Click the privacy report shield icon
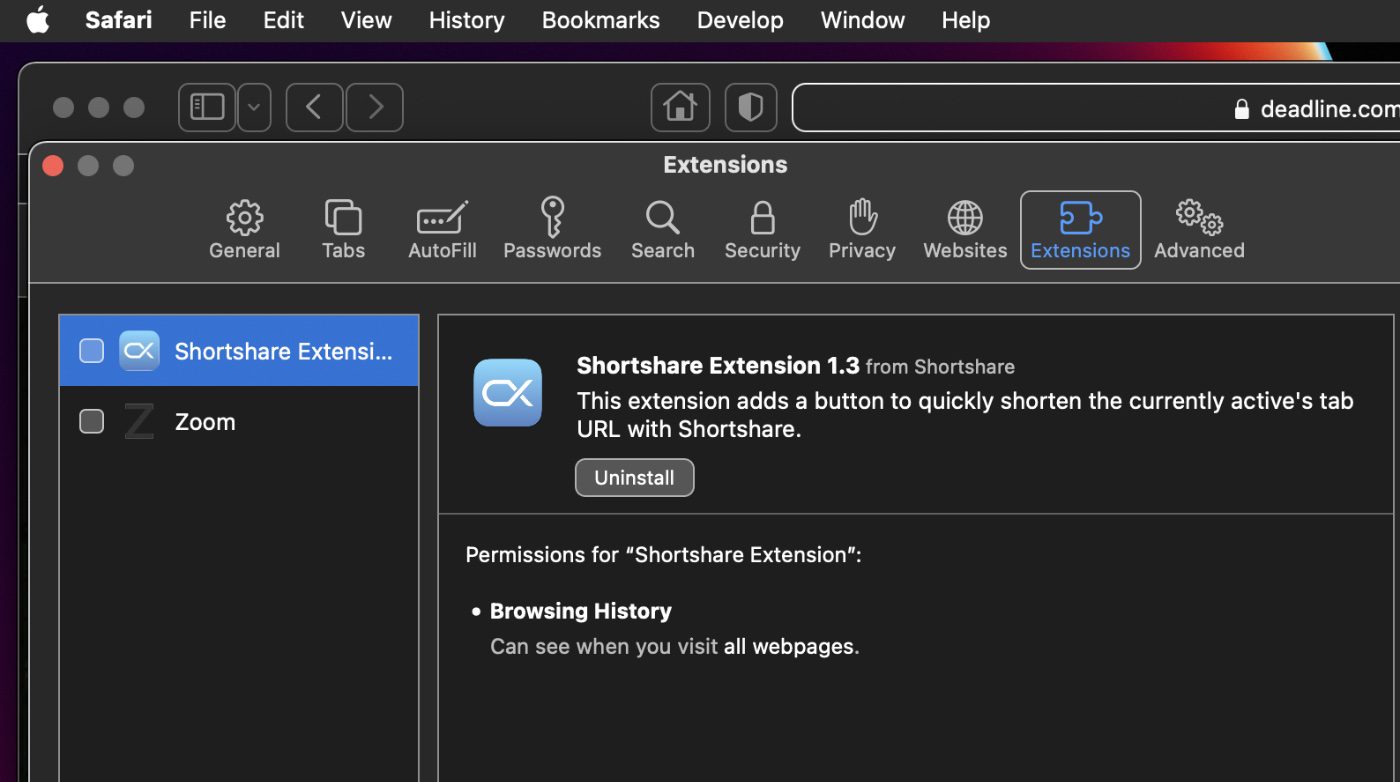This screenshot has height=782, width=1400. coord(750,107)
